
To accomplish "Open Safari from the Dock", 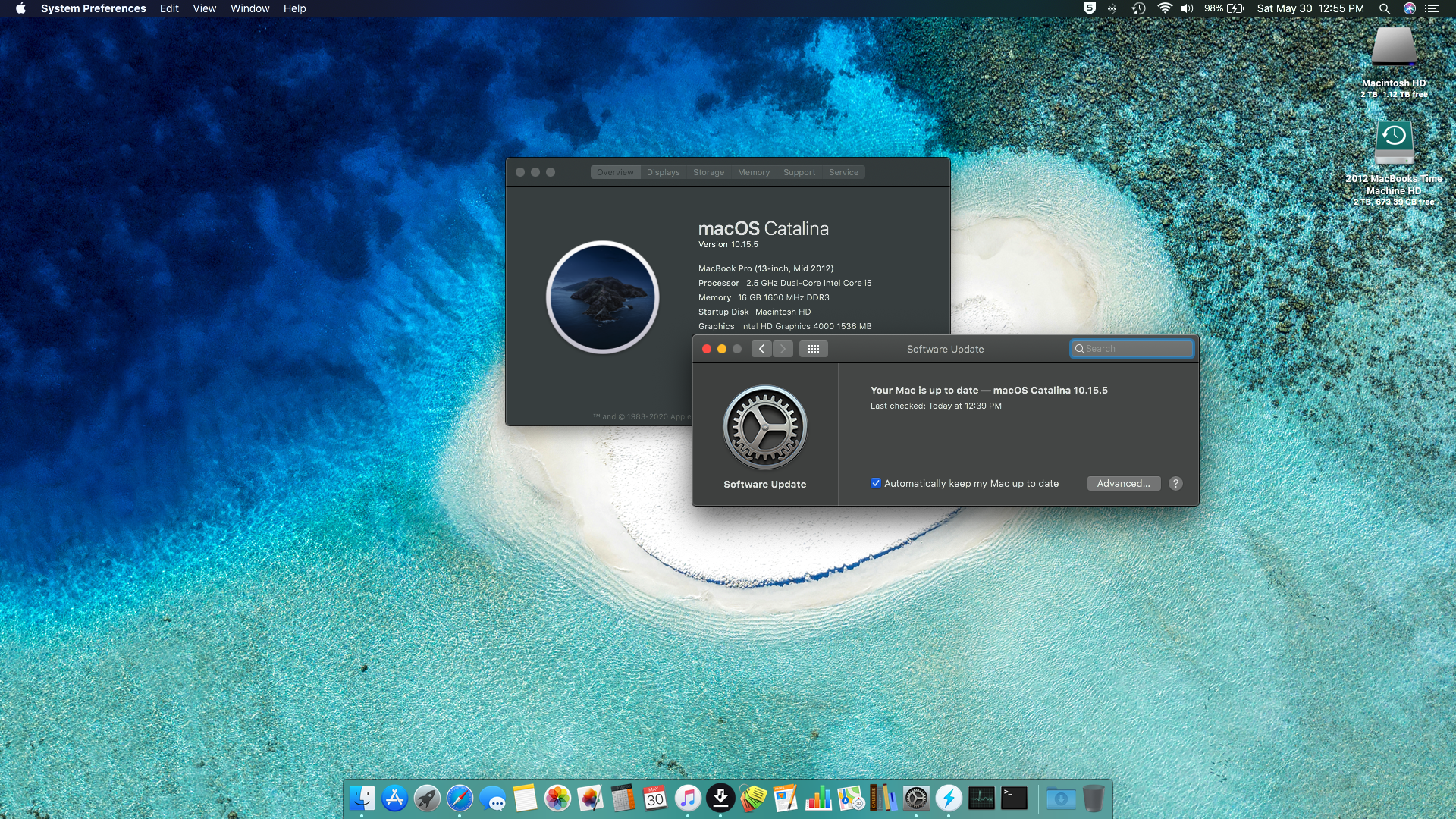I will pos(460,798).
